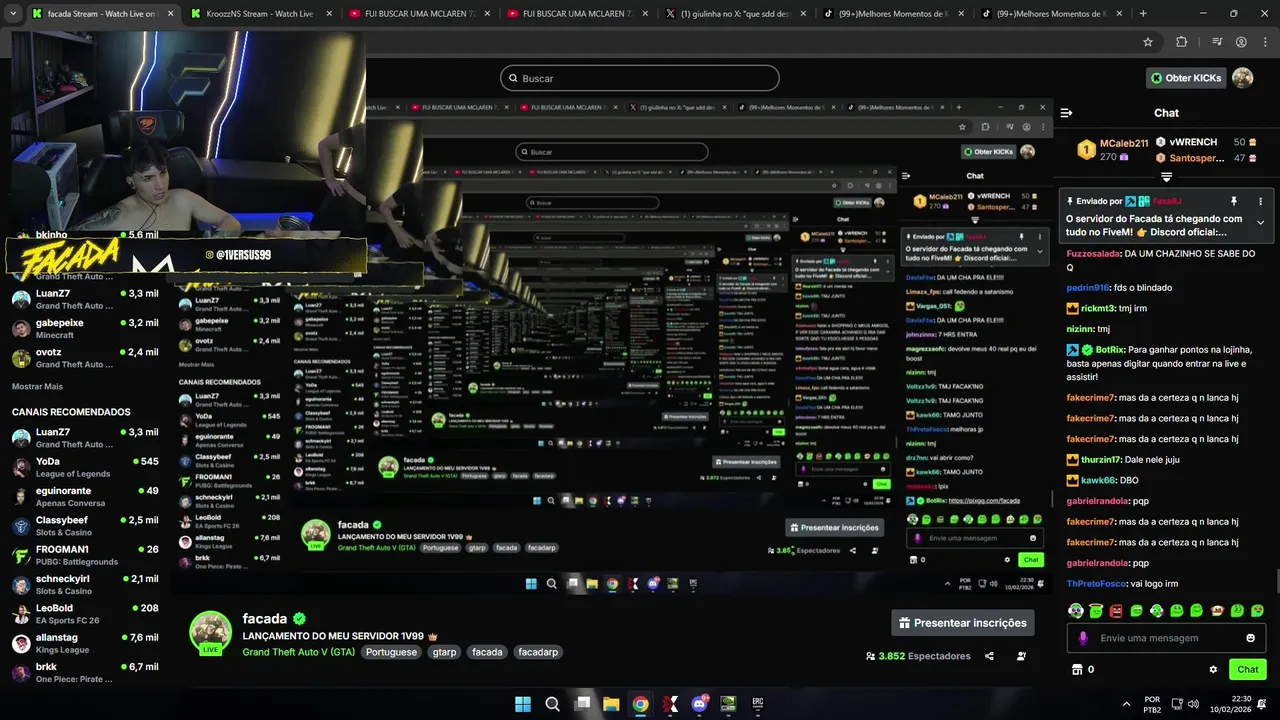This screenshot has height=720, width=1280.
Task: Open File Explorer from the taskbar
Action: 611,704
